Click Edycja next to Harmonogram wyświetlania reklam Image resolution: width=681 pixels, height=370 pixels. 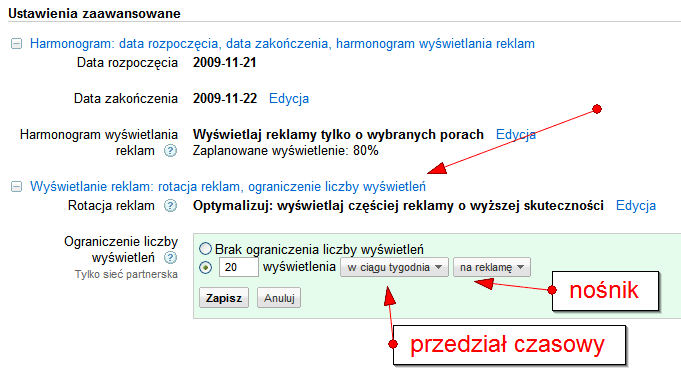coord(516,135)
